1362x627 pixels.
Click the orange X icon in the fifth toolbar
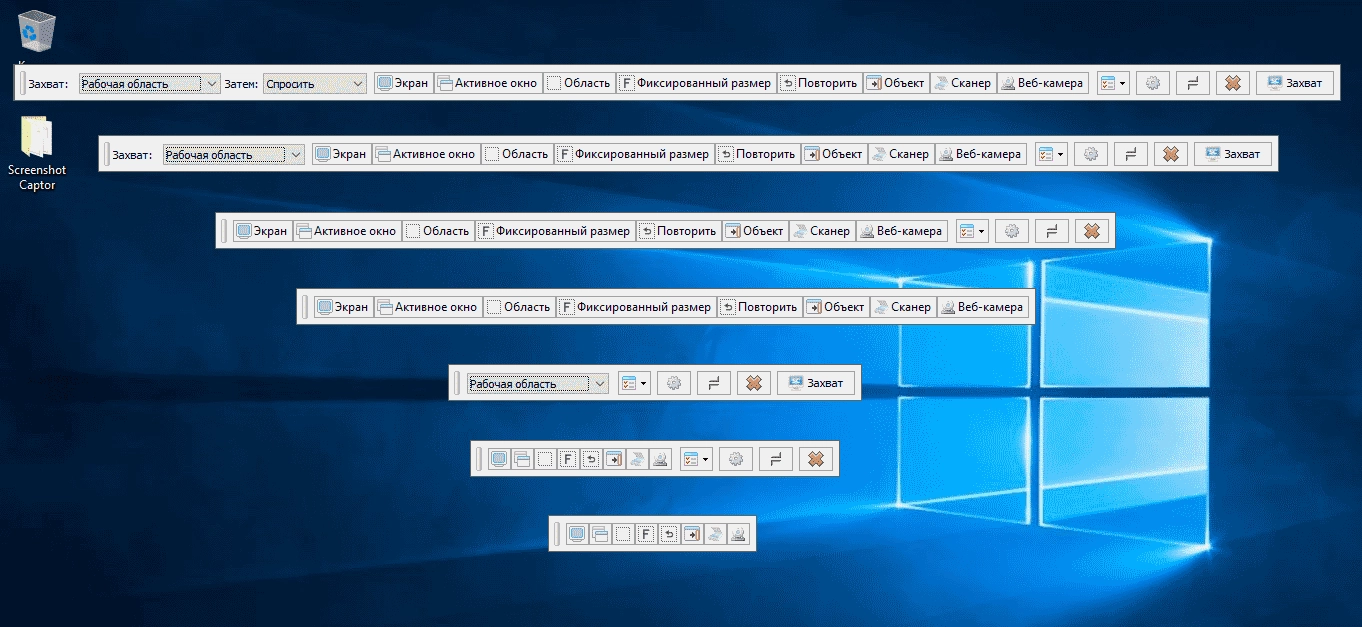(754, 383)
